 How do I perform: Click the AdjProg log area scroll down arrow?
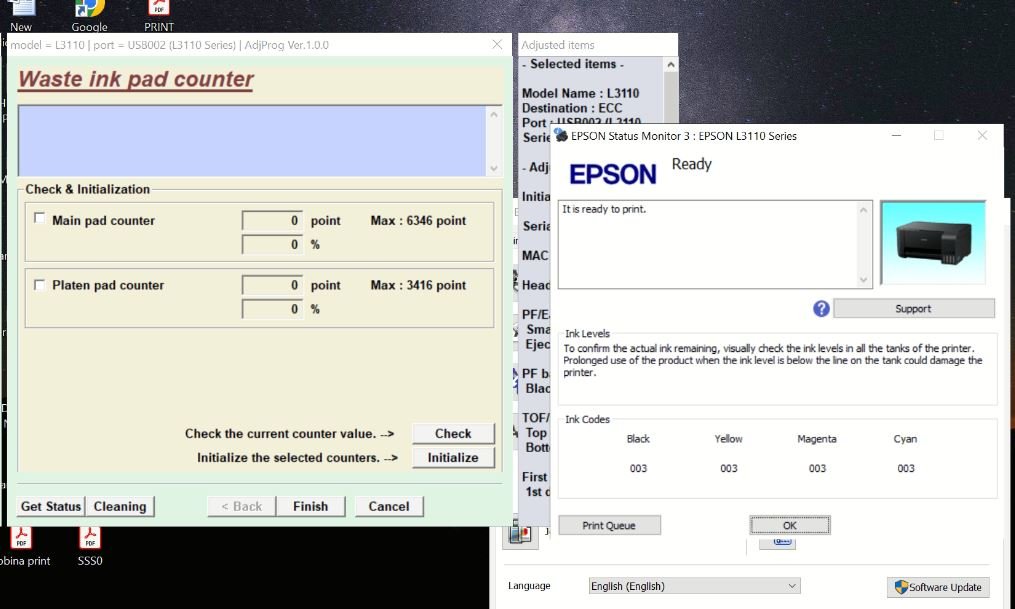pyautogui.click(x=494, y=168)
